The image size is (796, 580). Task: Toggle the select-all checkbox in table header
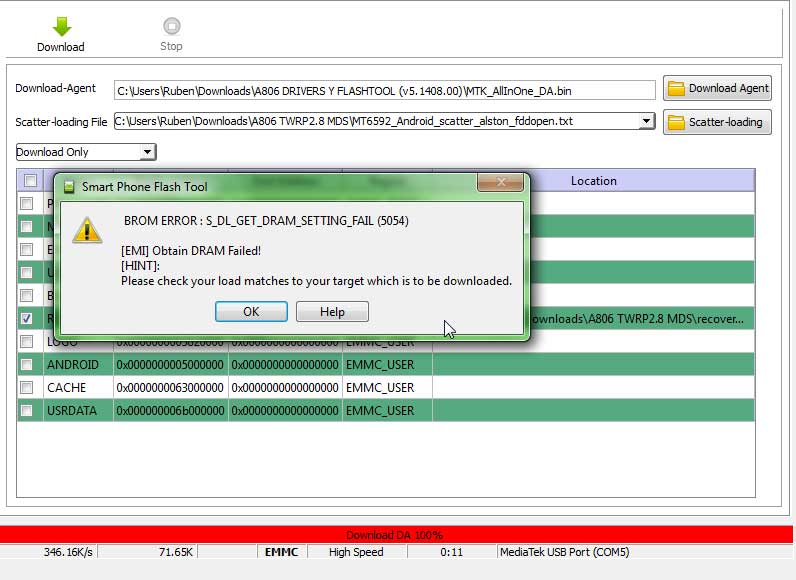tap(30, 180)
